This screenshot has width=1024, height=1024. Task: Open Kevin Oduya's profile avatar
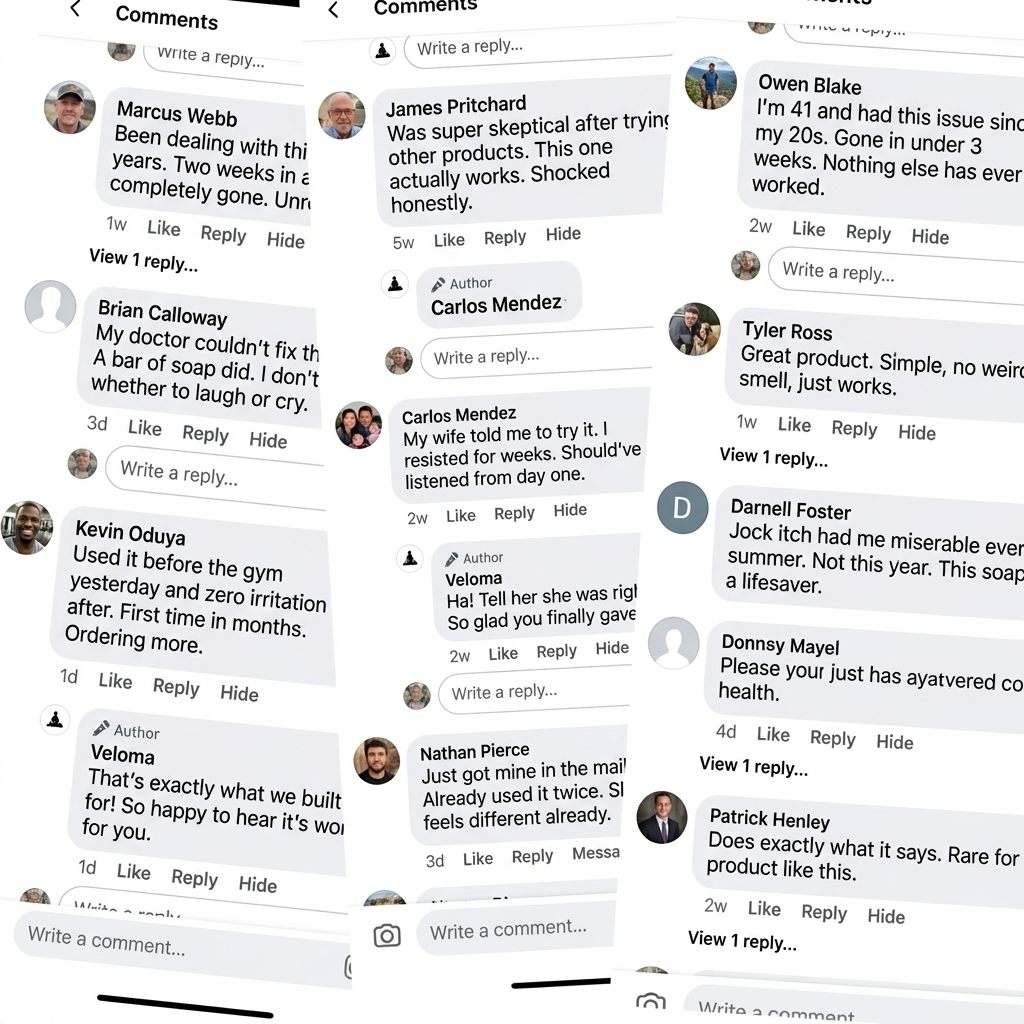click(x=27, y=527)
